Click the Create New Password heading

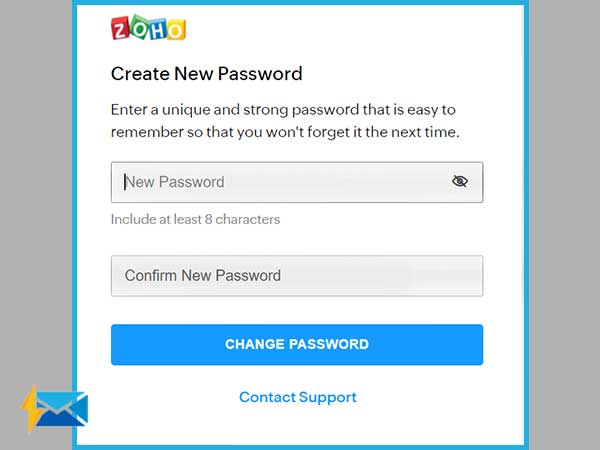tap(207, 73)
